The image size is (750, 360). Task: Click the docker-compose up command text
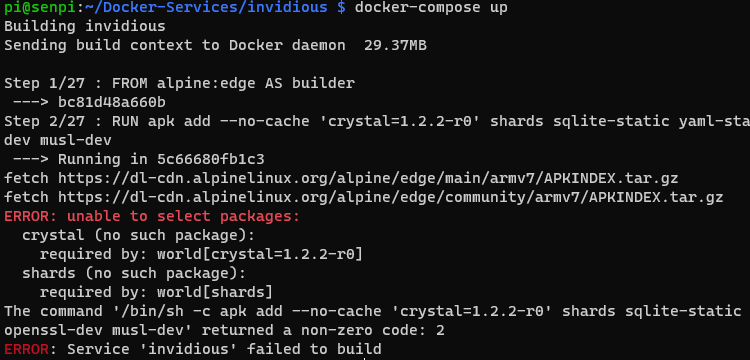point(431,8)
